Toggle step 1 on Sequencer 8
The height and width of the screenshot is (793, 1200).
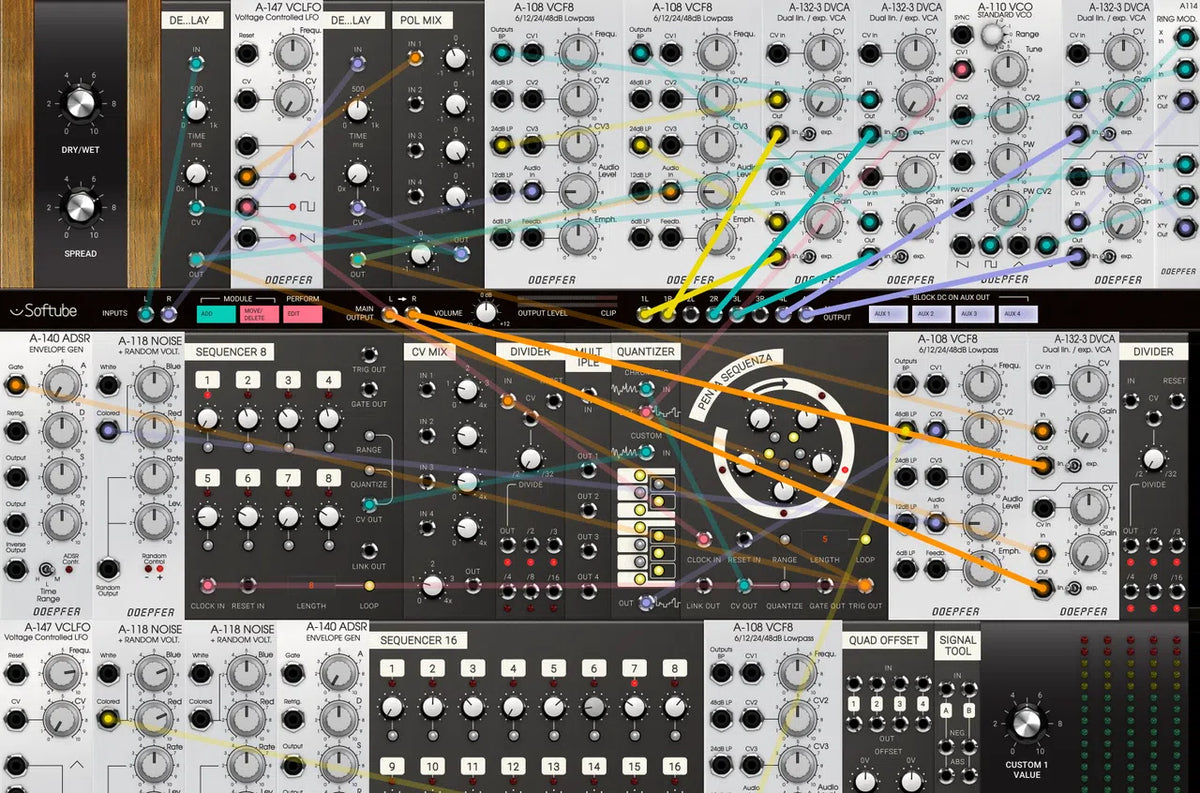pos(206,380)
